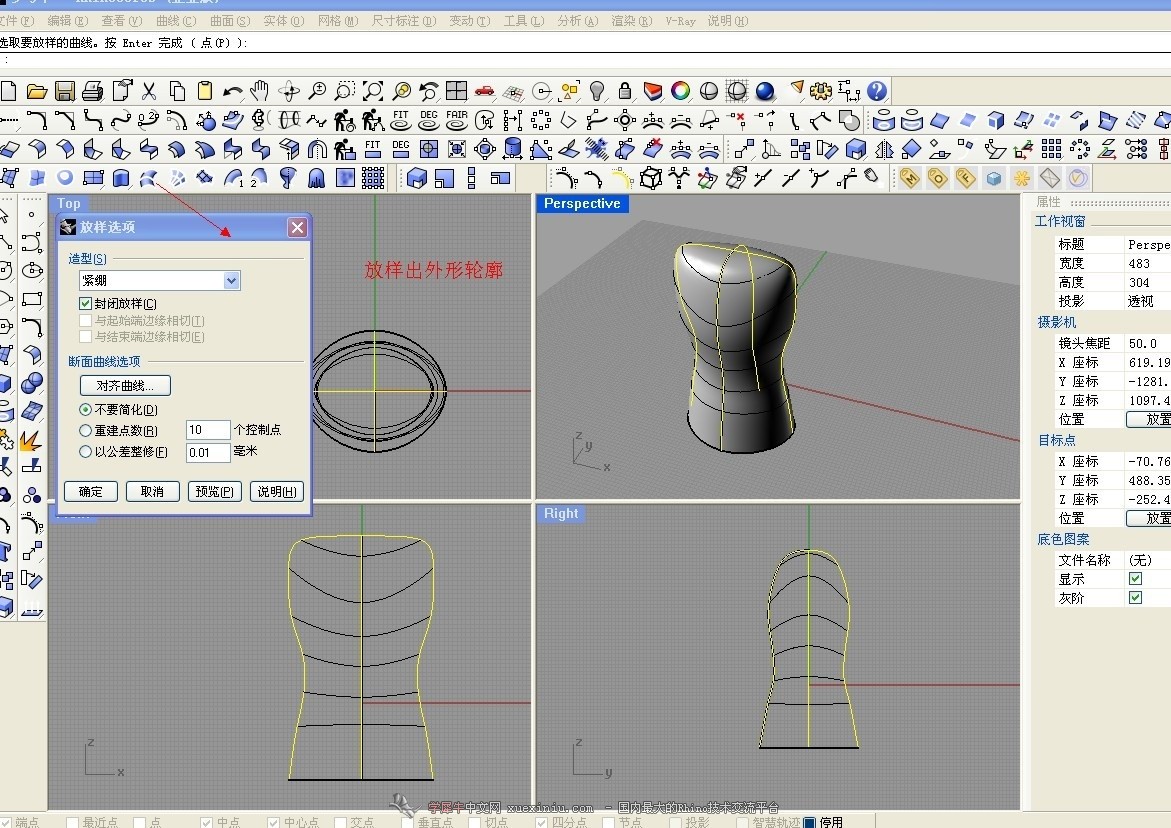Activate the Perspective viewport title
This screenshot has height=828, width=1171.
(582, 203)
